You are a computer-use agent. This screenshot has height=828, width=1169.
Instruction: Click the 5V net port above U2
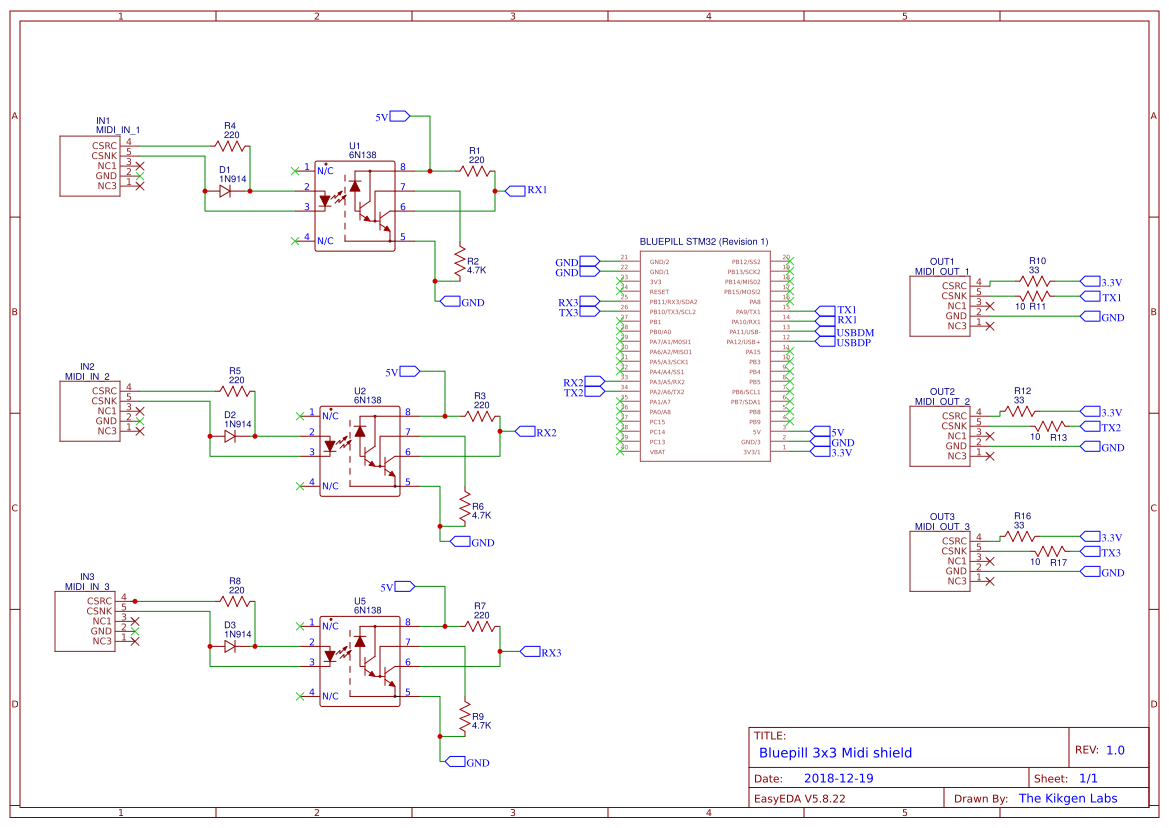coord(410,371)
